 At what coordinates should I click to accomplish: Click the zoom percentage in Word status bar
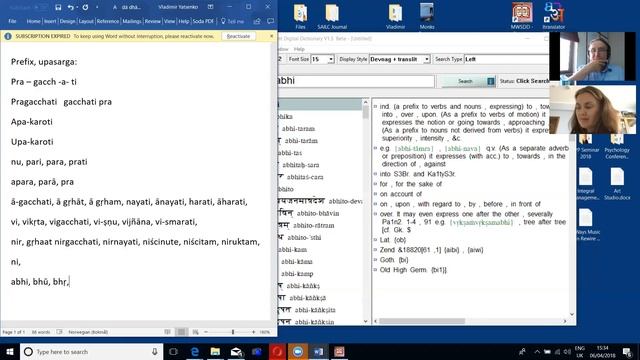pyautogui.click(x=264, y=332)
